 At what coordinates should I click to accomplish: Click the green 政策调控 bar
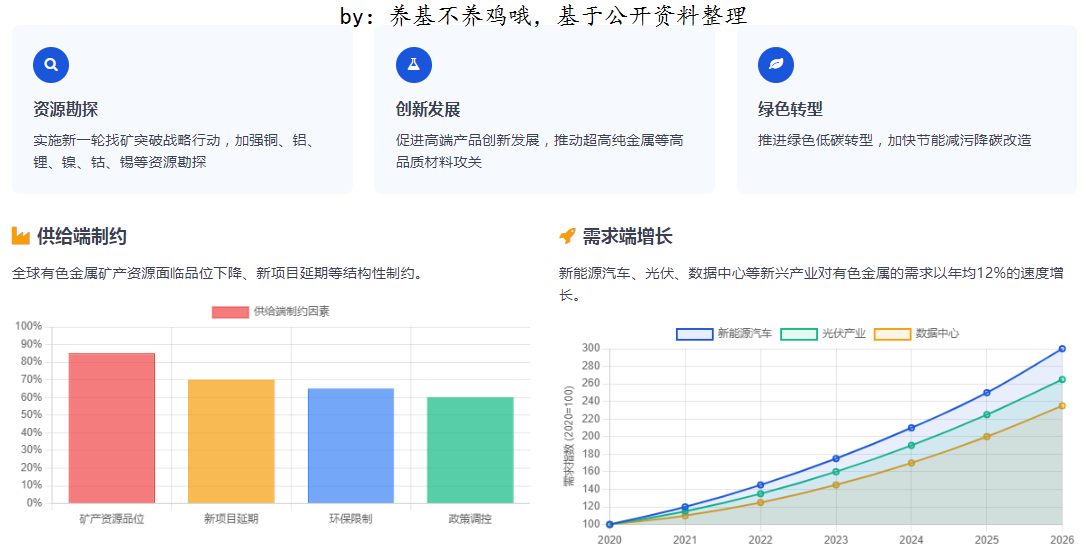coord(470,450)
